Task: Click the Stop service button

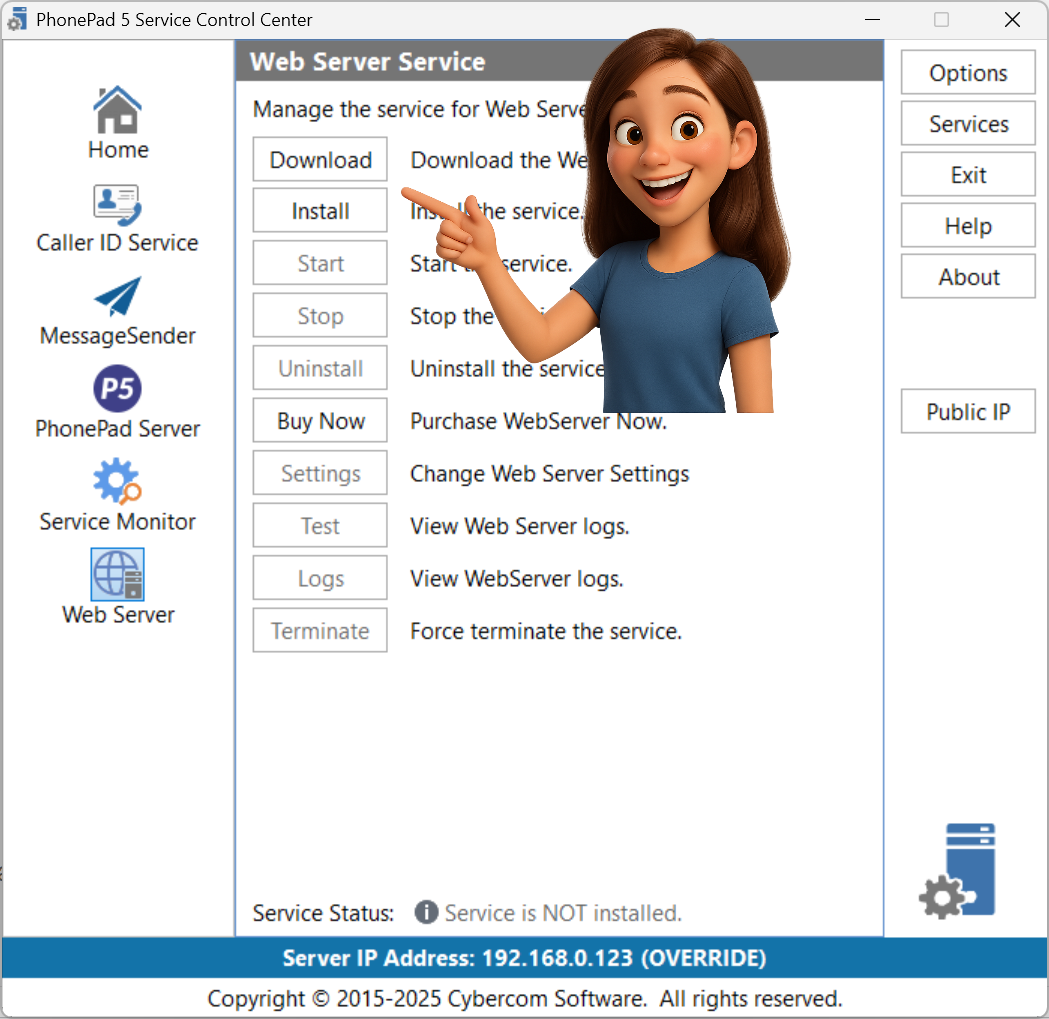Action: pos(320,315)
